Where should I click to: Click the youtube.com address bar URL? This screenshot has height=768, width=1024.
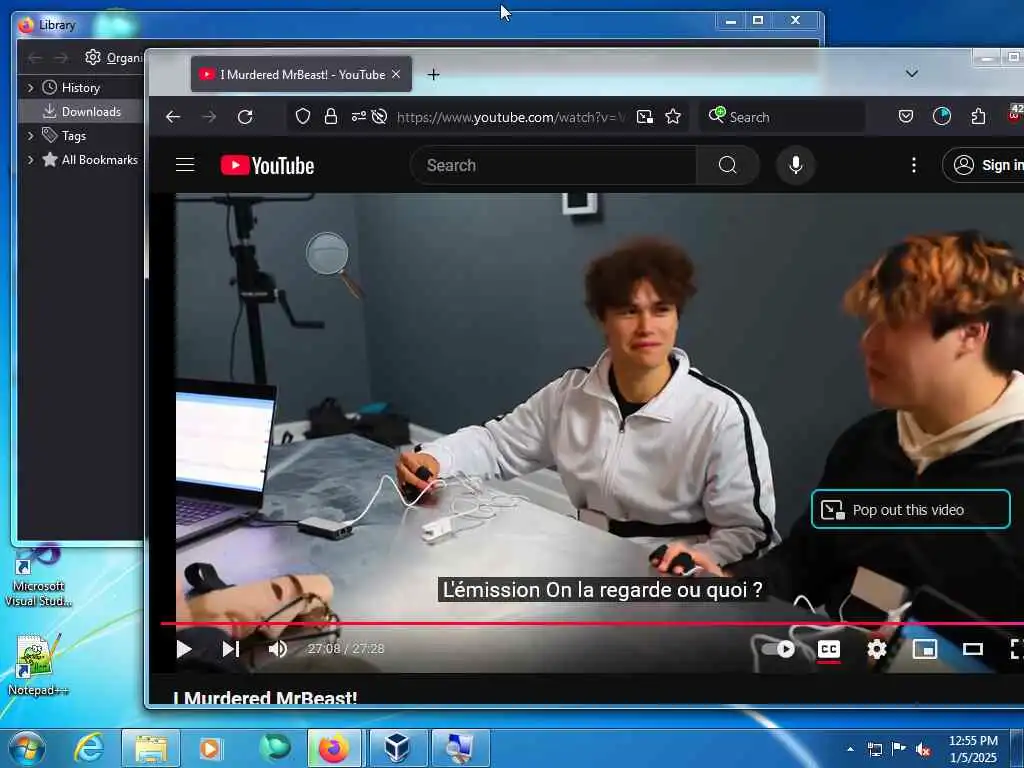(x=511, y=117)
